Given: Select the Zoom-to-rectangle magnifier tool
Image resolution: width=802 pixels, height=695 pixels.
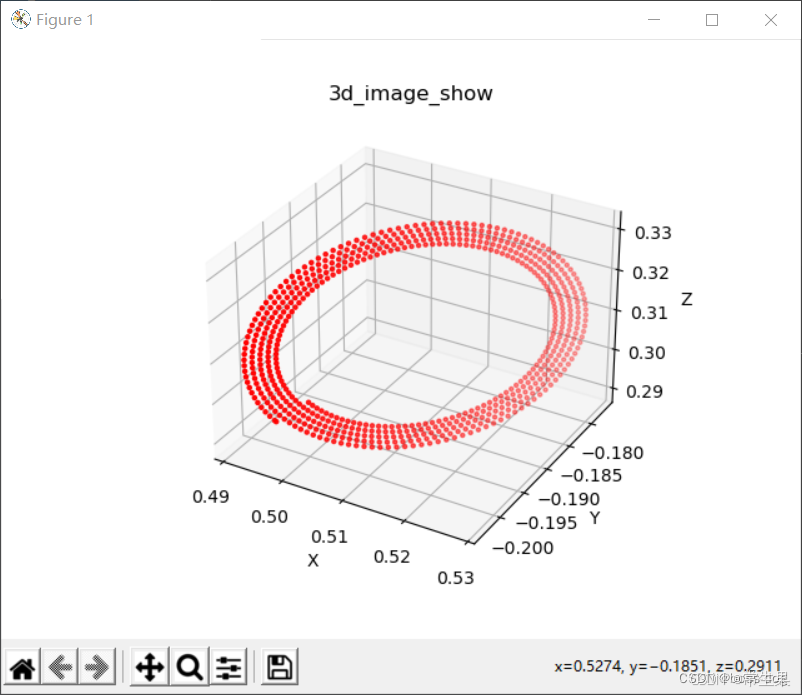Looking at the screenshot, I should click(189, 666).
